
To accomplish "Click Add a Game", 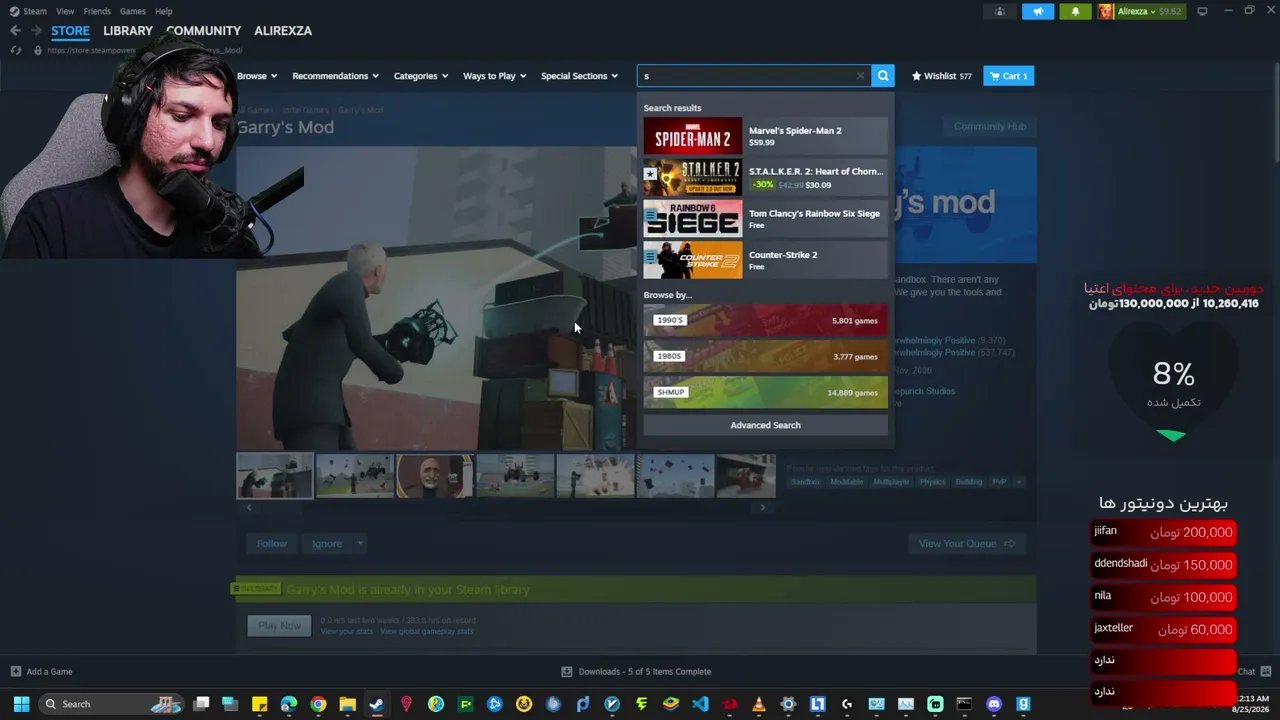I will [x=41, y=672].
